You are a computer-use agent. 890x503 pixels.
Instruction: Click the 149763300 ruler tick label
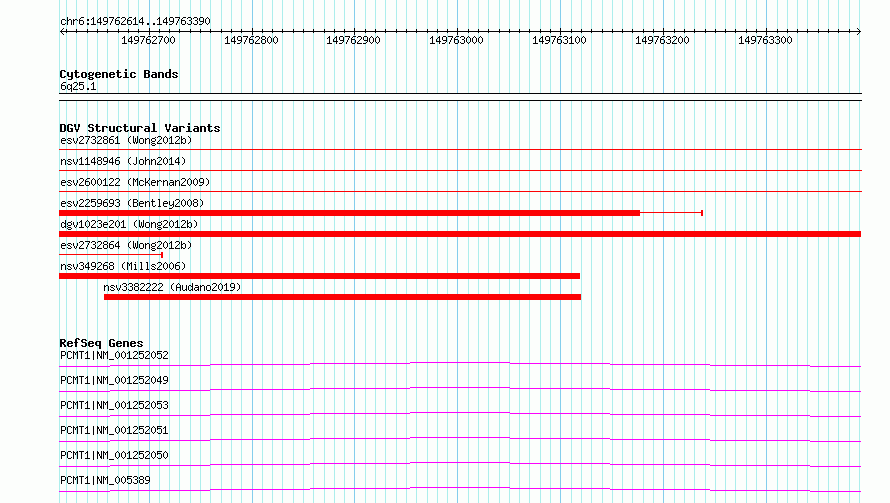pos(765,40)
